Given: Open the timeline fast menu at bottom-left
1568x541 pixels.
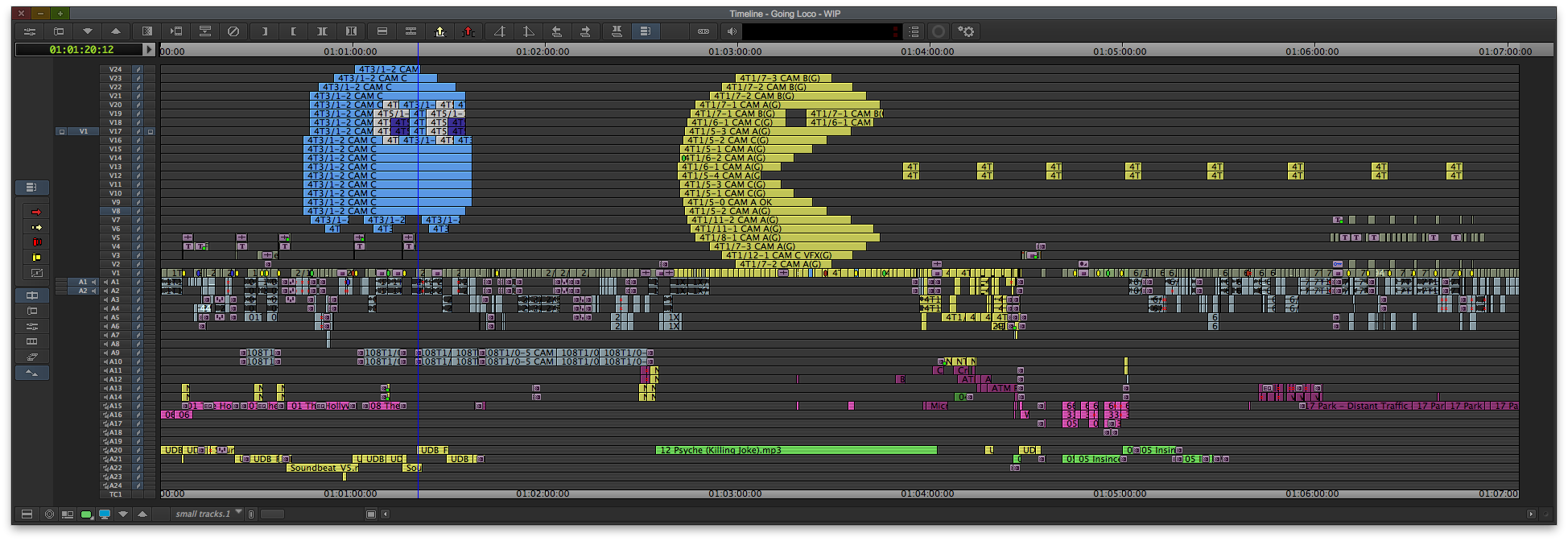Looking at the screenshot, I should click(x=27, y=514).
